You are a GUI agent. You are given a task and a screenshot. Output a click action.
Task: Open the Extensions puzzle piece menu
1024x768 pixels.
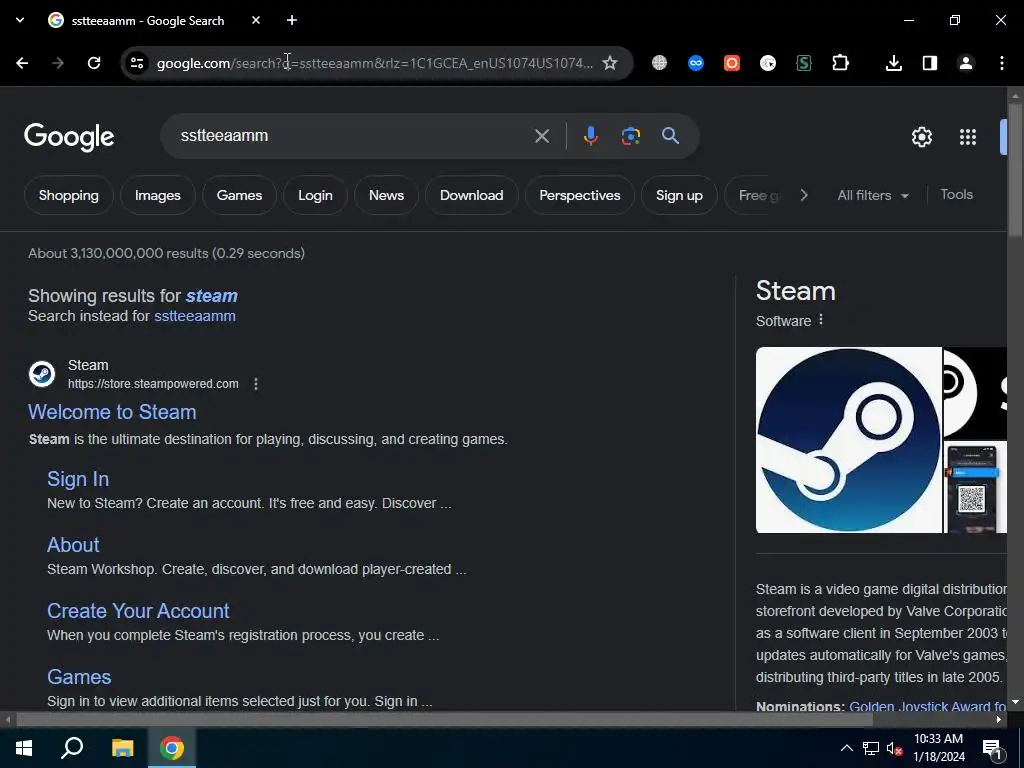click(x=840, y=63)
